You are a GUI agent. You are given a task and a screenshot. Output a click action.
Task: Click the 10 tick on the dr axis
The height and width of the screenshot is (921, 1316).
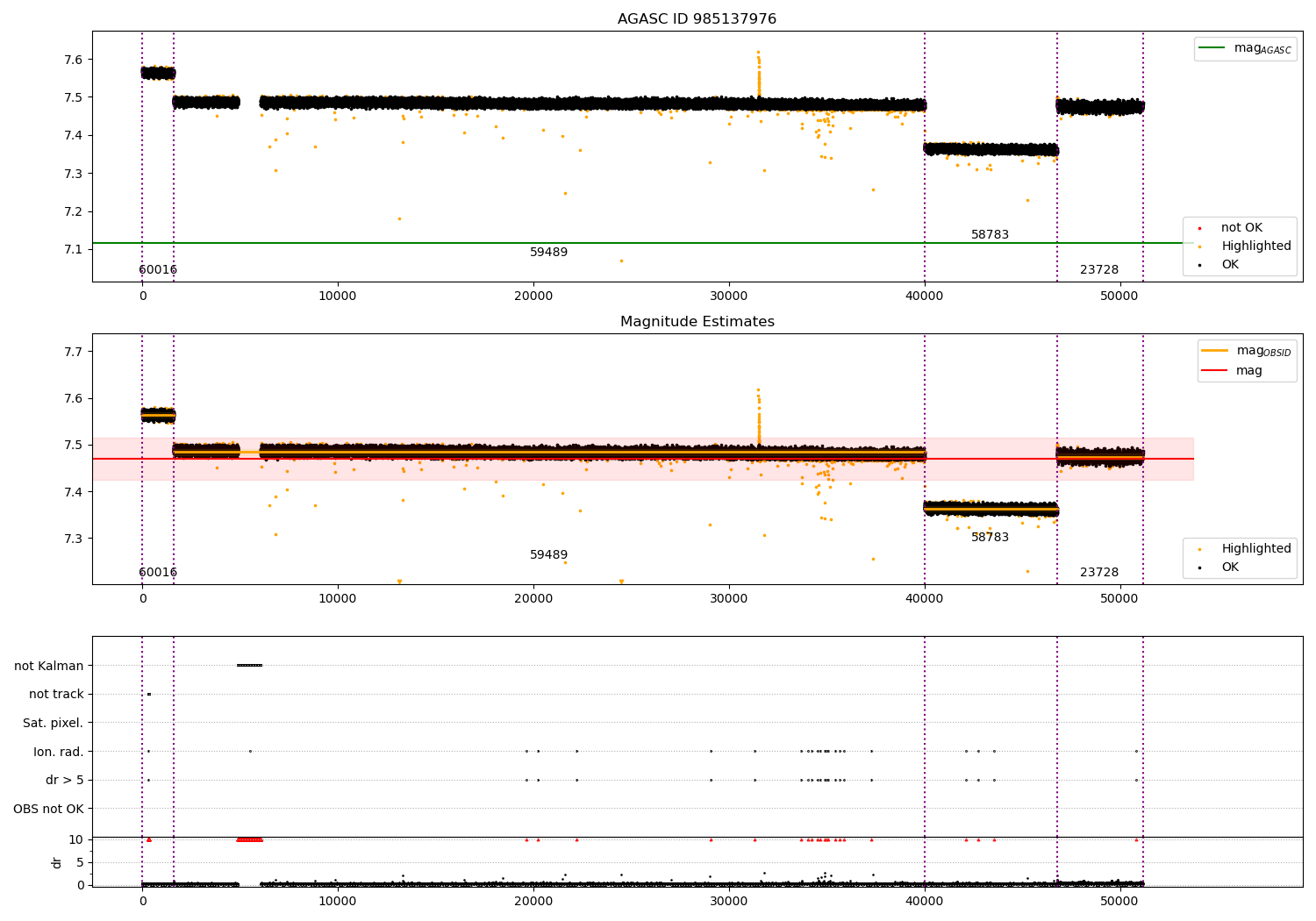[x=76, y=839]
